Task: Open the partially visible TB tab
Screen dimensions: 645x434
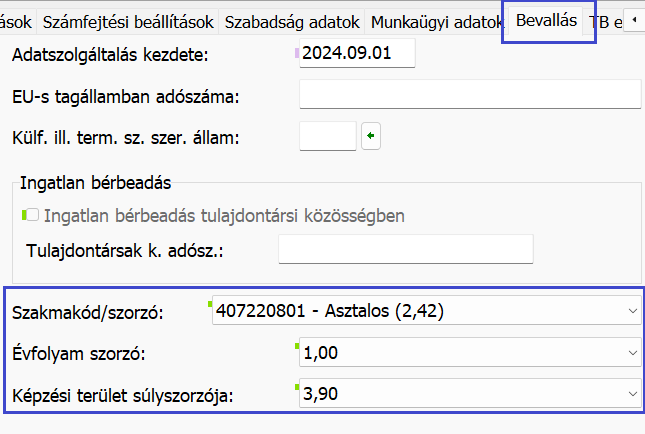Action: pos(605,21)
